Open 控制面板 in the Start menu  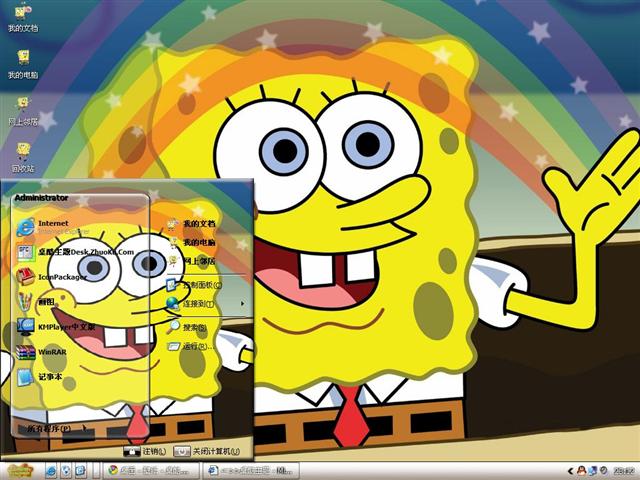pos(200,285)
